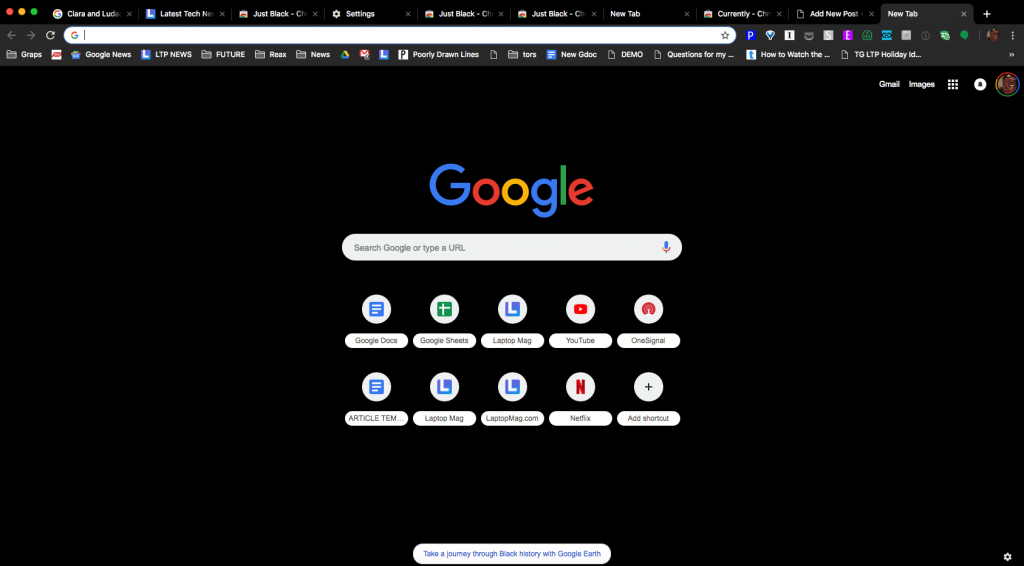The width and height of the screenshot is (1024, 566).
Task: Open a new tab with the plus button
Action: pyautogui.click(x=986, y=14)
